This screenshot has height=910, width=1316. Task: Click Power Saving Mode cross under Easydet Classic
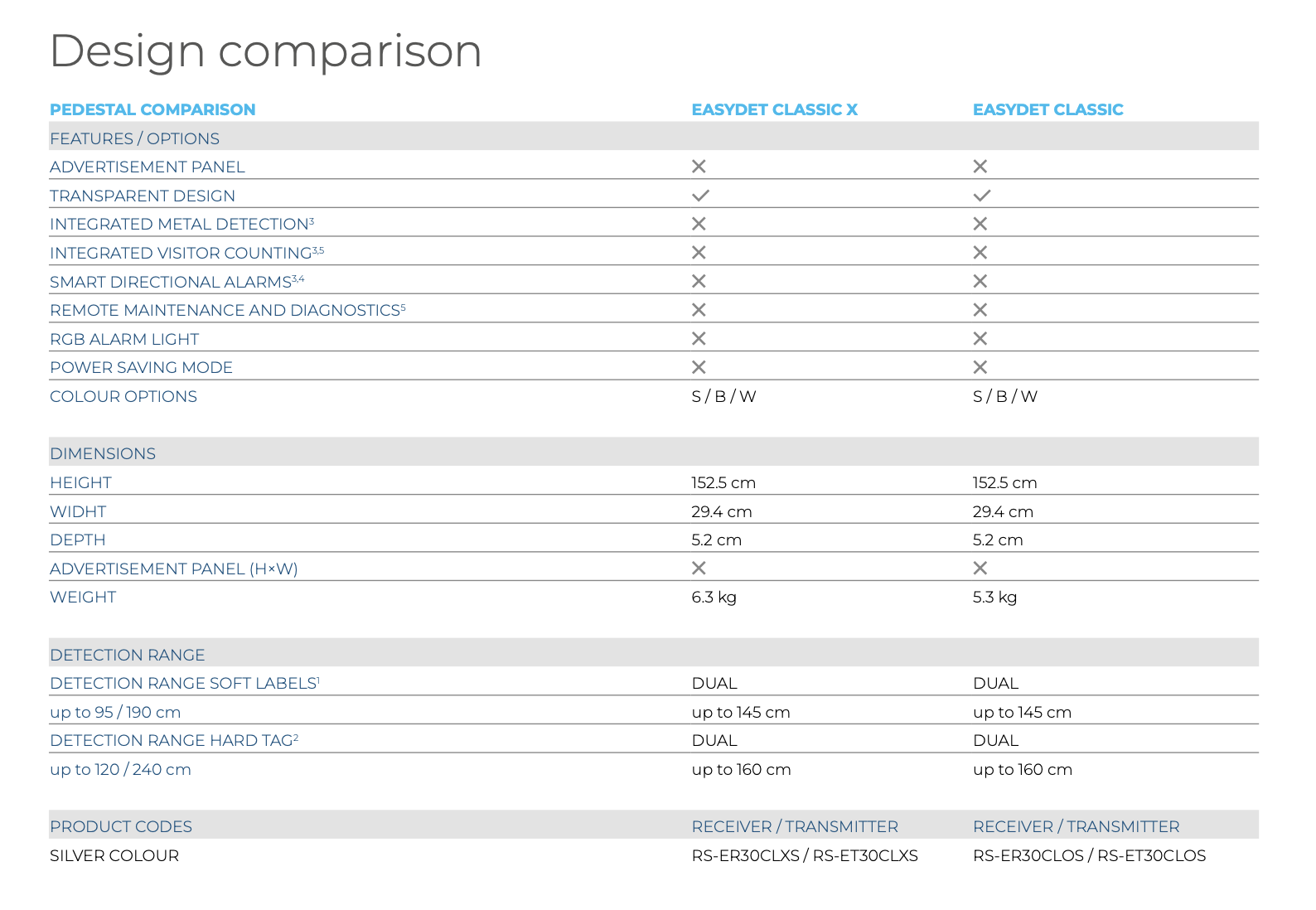coord(980,367)
